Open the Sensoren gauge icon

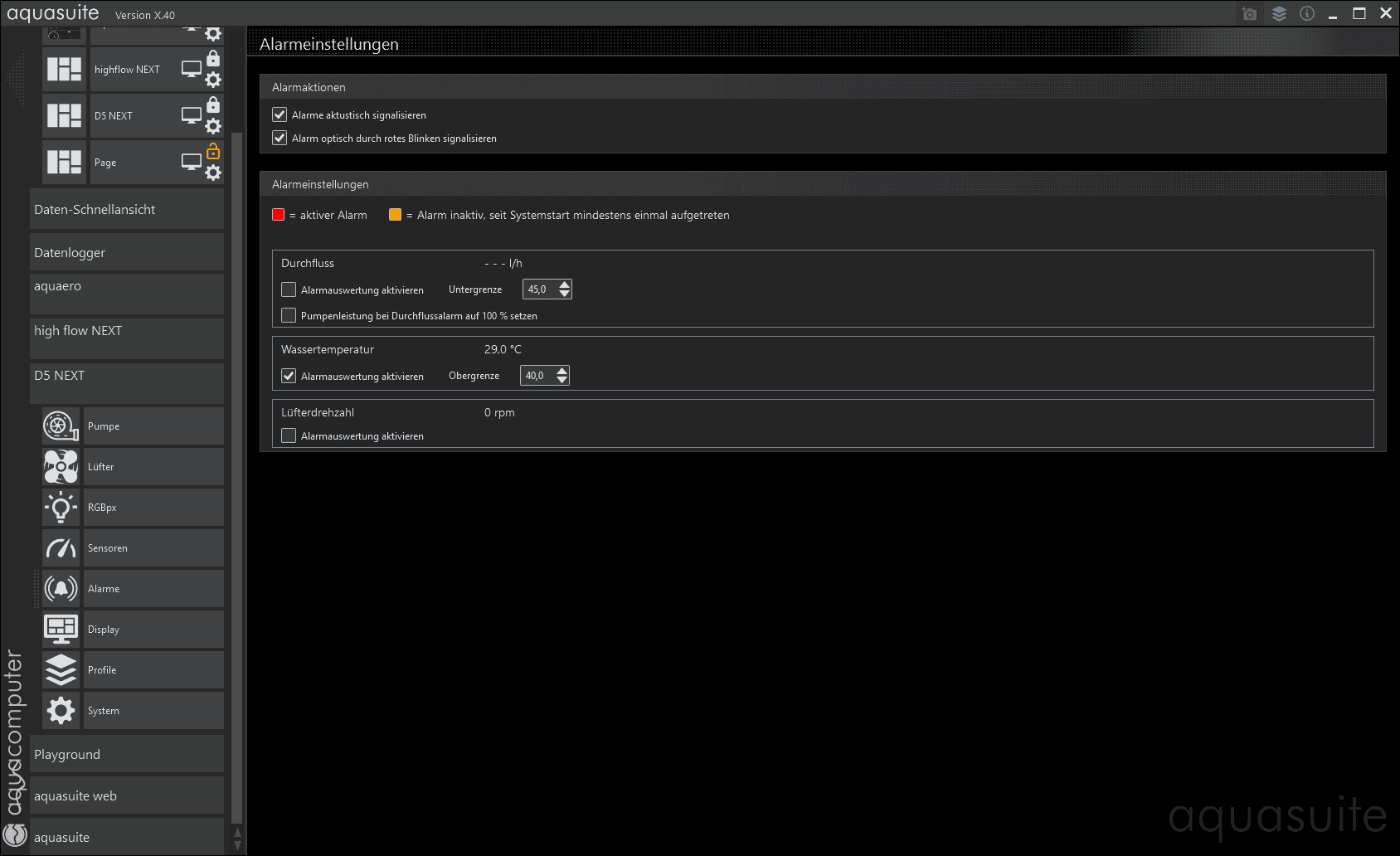click(x=61, y=548)
